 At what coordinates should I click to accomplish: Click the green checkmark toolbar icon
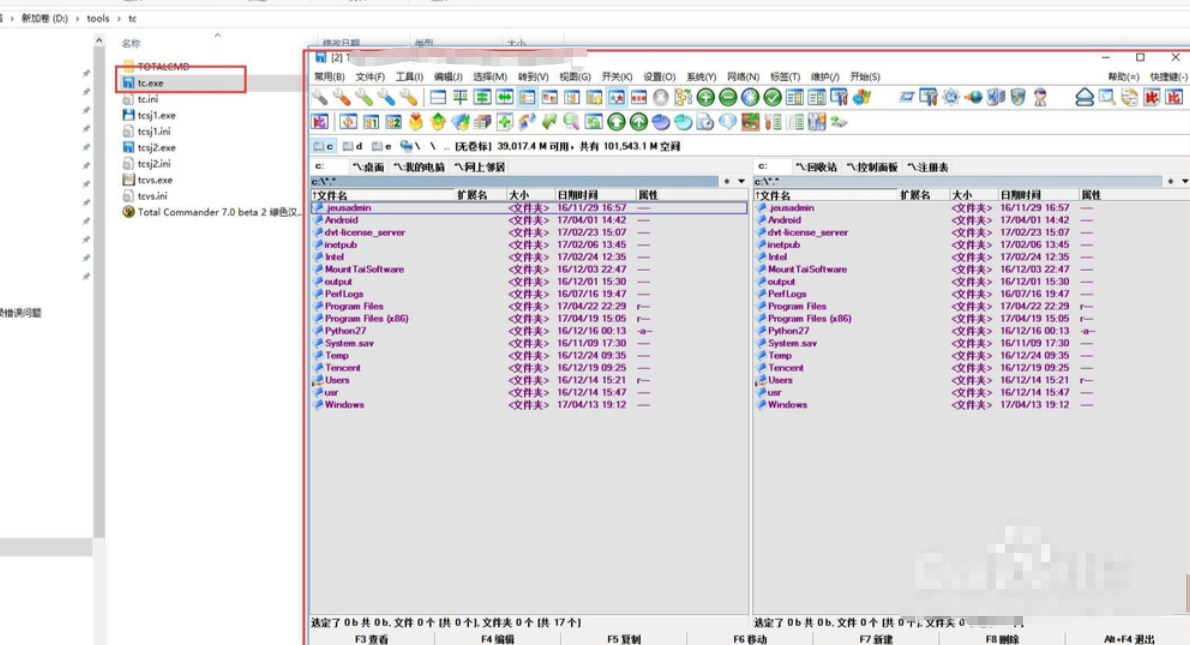tap(772, 97)
